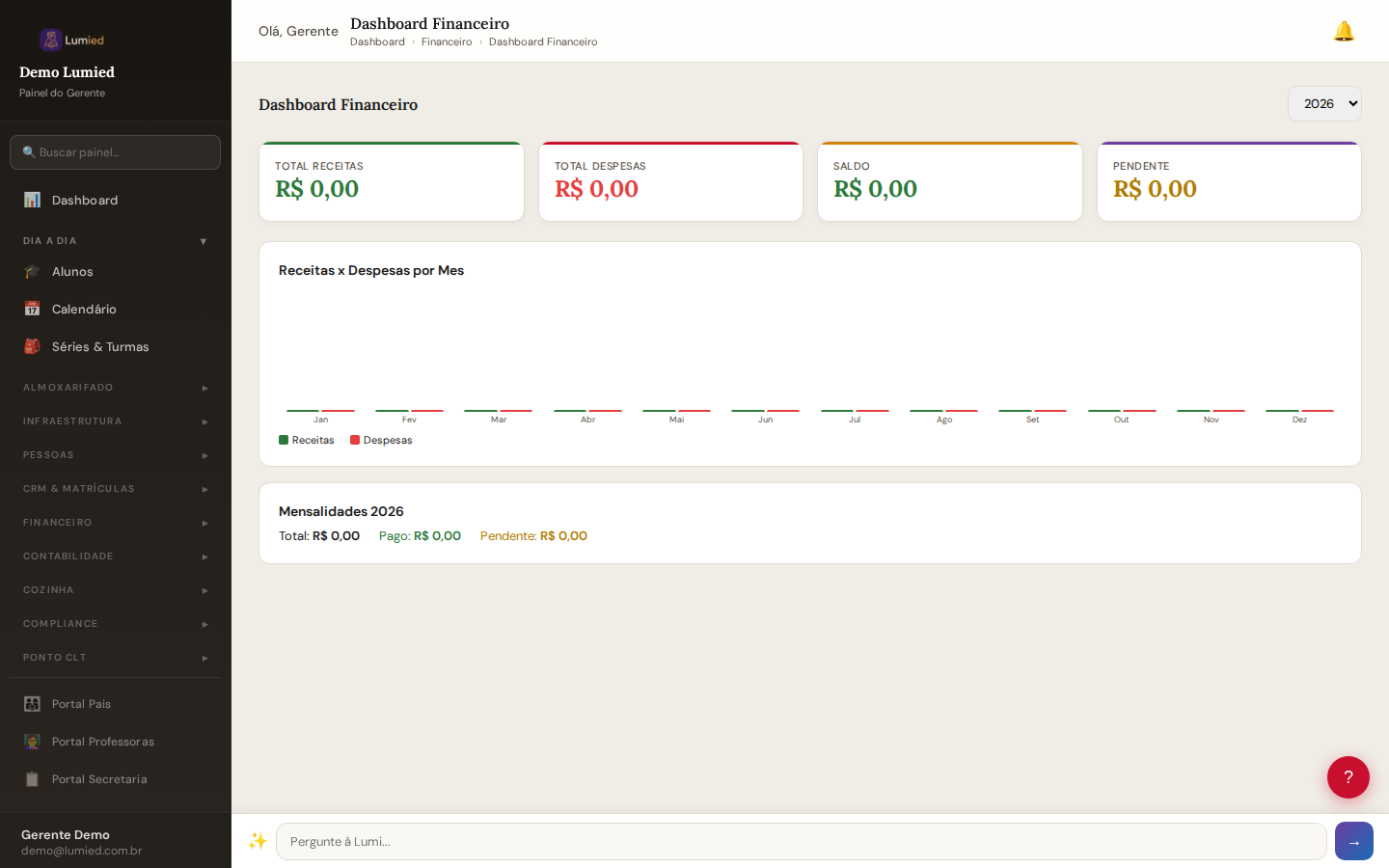This screenshot has width=1389, height=868.
Task: Click the Séries & Turmas backpack icon
Action: point(32,346)
